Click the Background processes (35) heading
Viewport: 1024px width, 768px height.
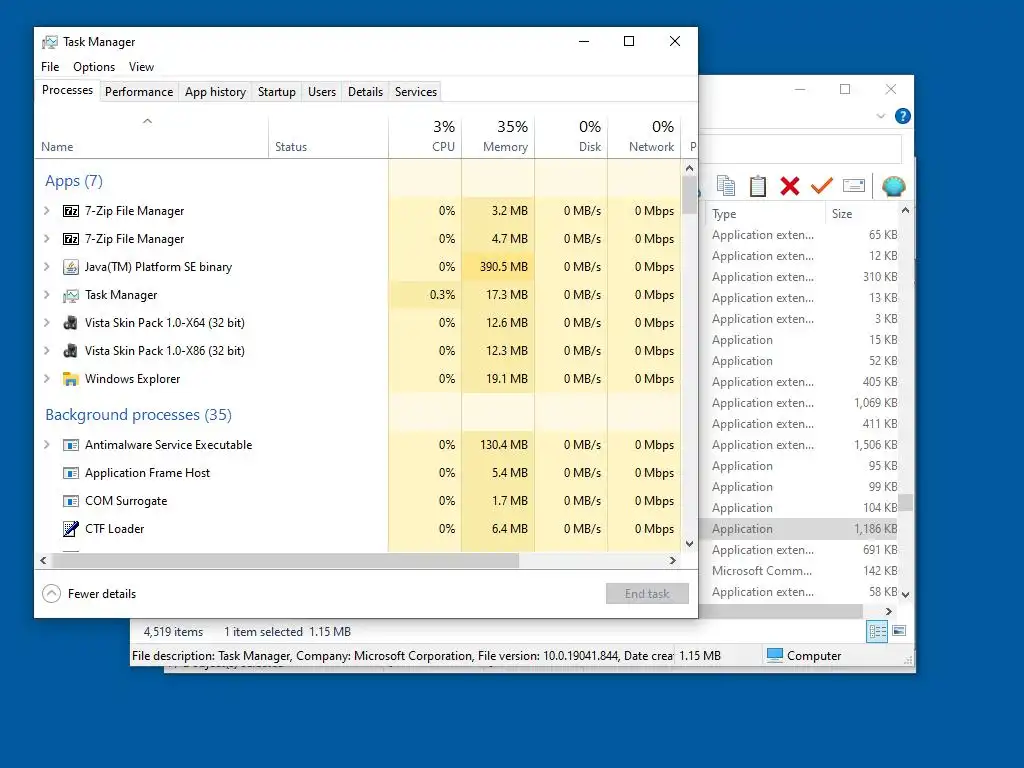pyautogui.click(x=138, y=415)
